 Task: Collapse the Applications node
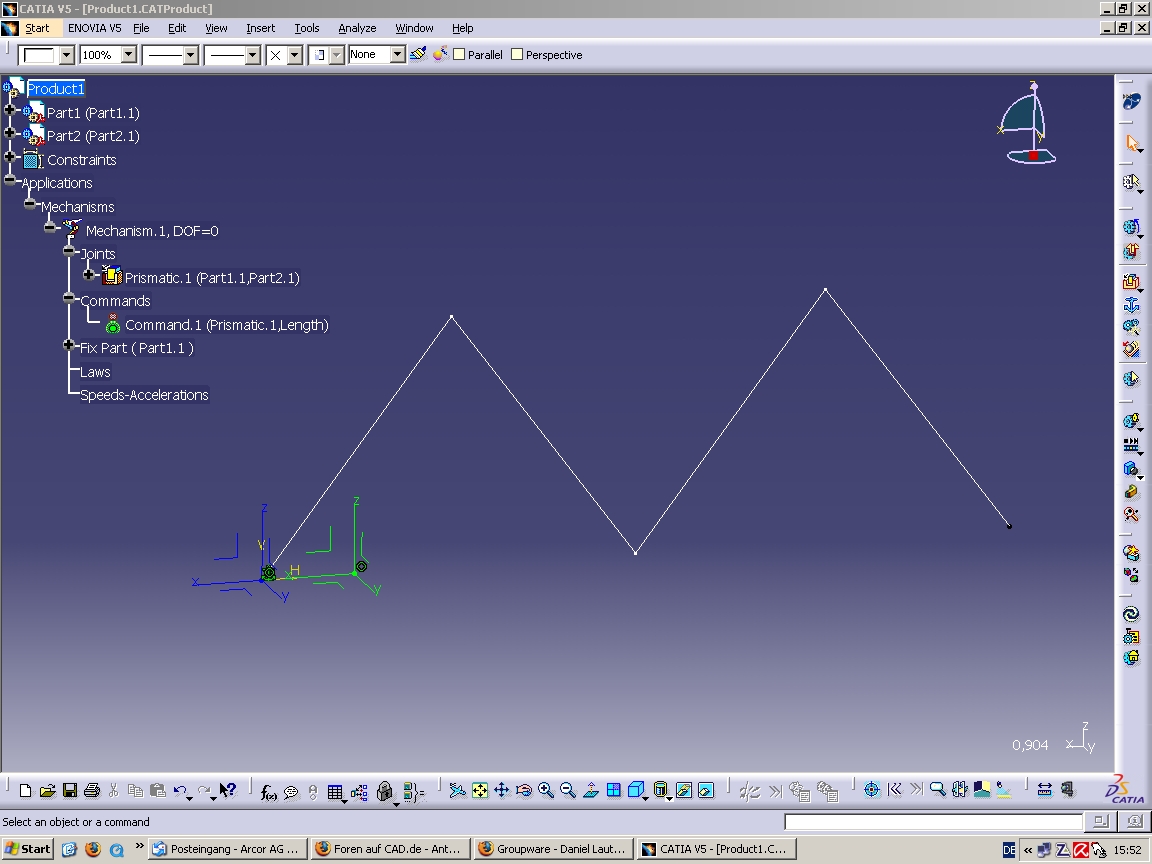(x=10, y=180)
